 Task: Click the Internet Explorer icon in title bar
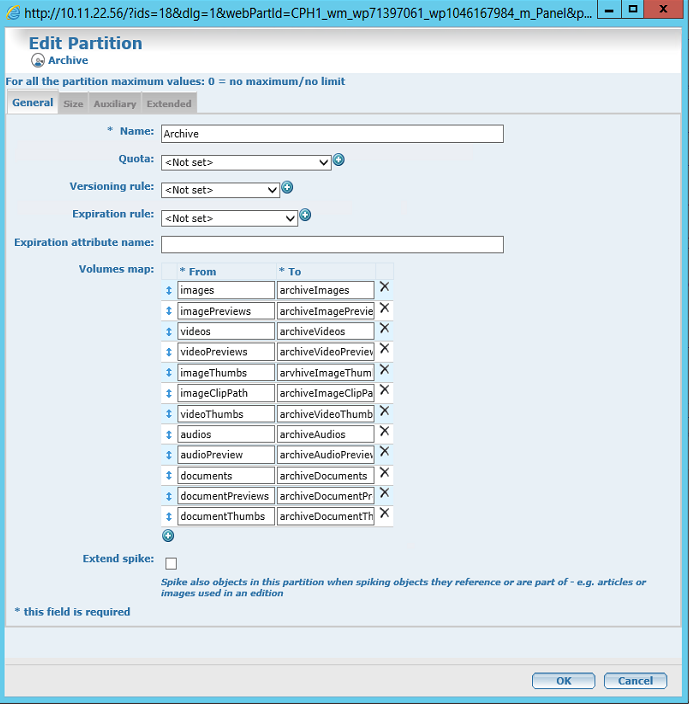click(x=13, y=12)
